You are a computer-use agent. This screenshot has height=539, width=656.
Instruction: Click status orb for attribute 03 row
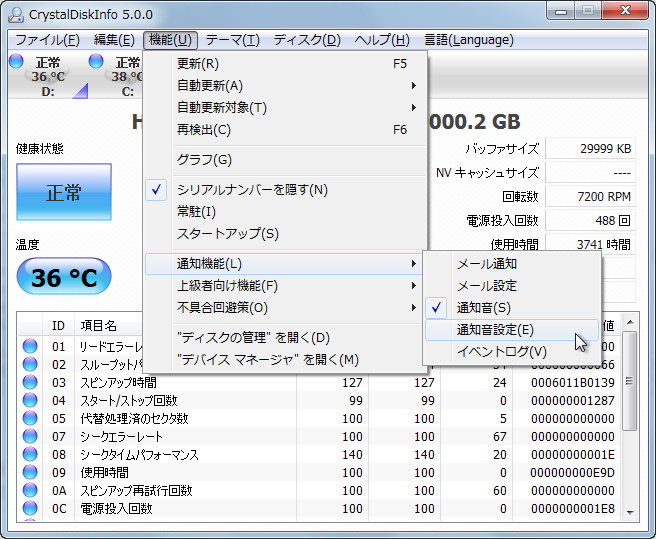[30, 382]
